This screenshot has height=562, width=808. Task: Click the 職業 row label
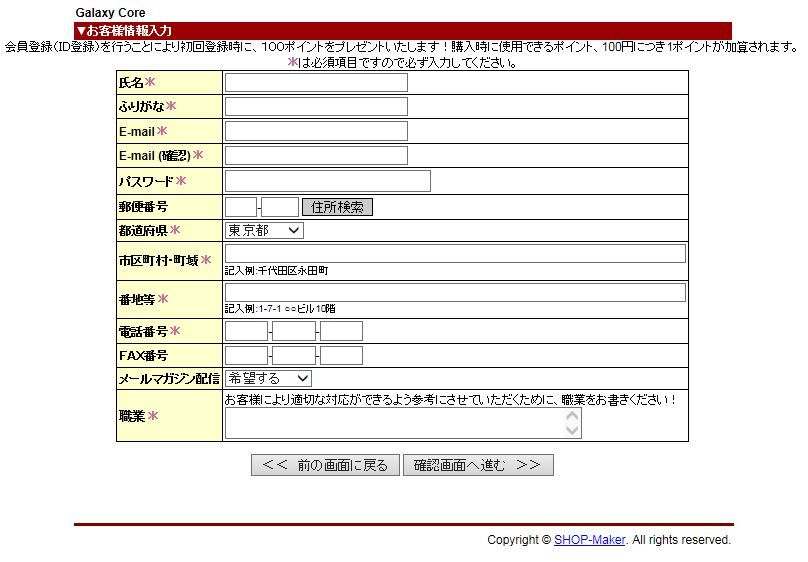132,416
